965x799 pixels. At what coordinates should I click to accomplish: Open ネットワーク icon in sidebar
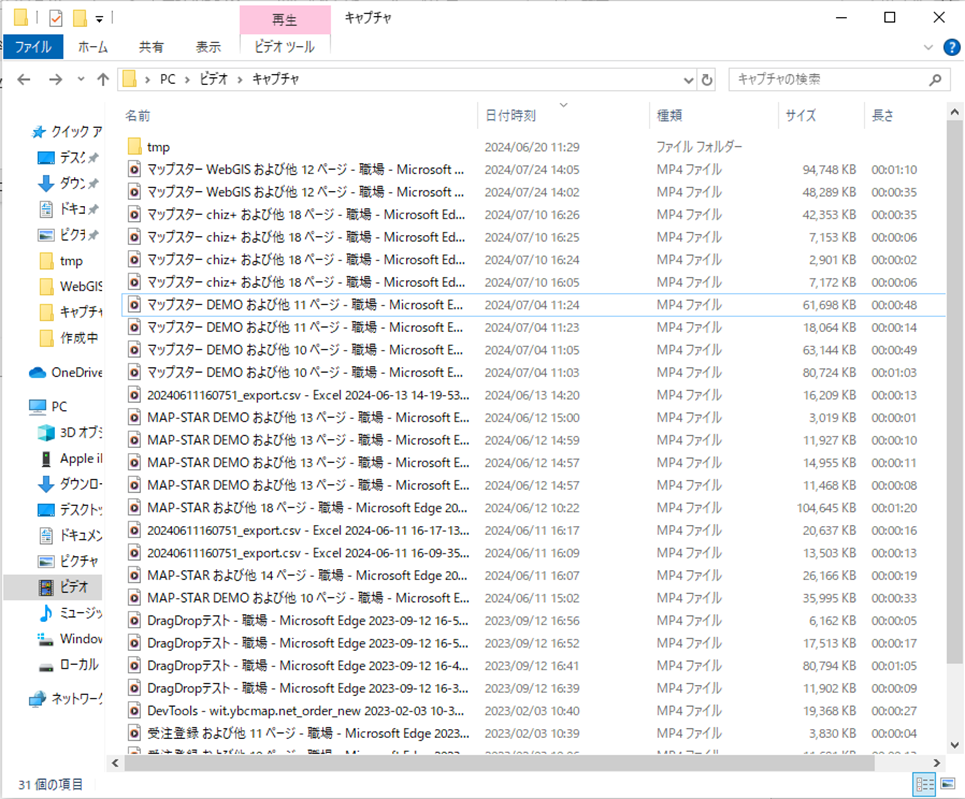coord(38,699)
